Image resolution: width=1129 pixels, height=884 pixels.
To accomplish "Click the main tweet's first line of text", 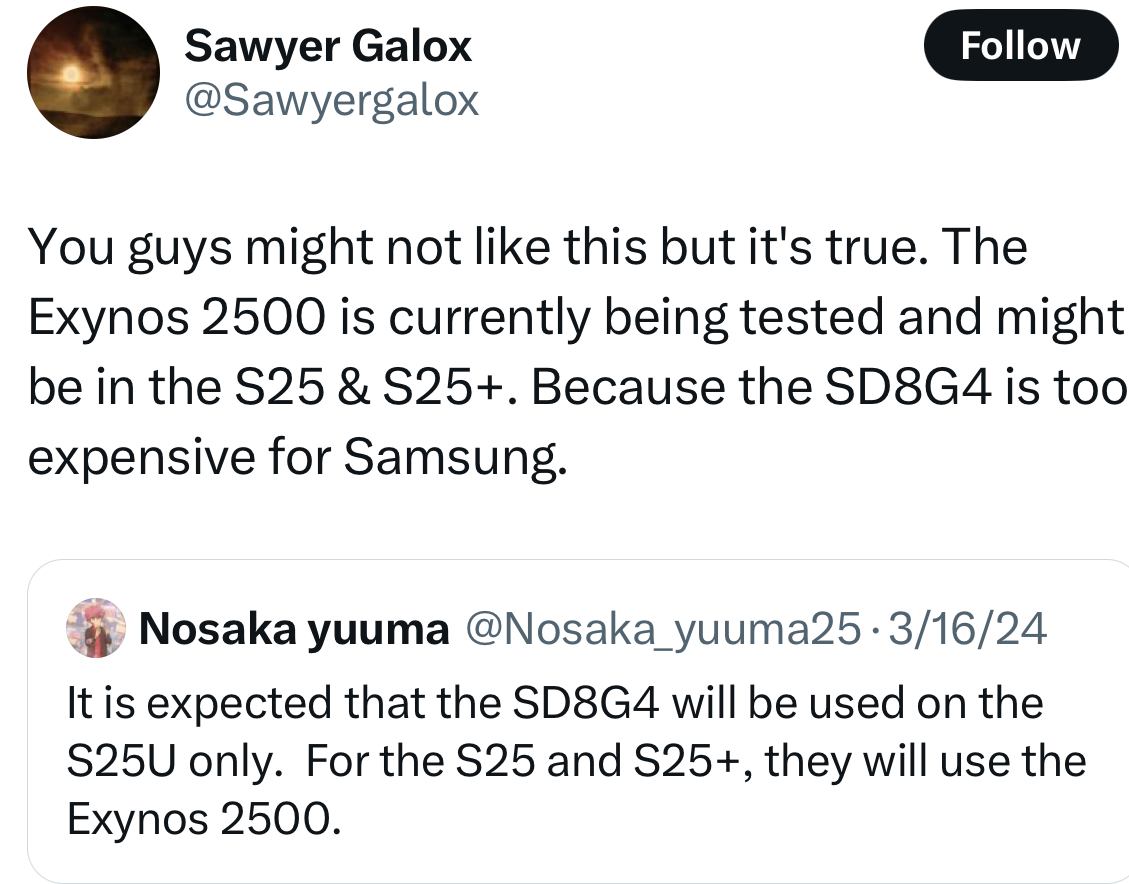I will [x=528, y=246].
